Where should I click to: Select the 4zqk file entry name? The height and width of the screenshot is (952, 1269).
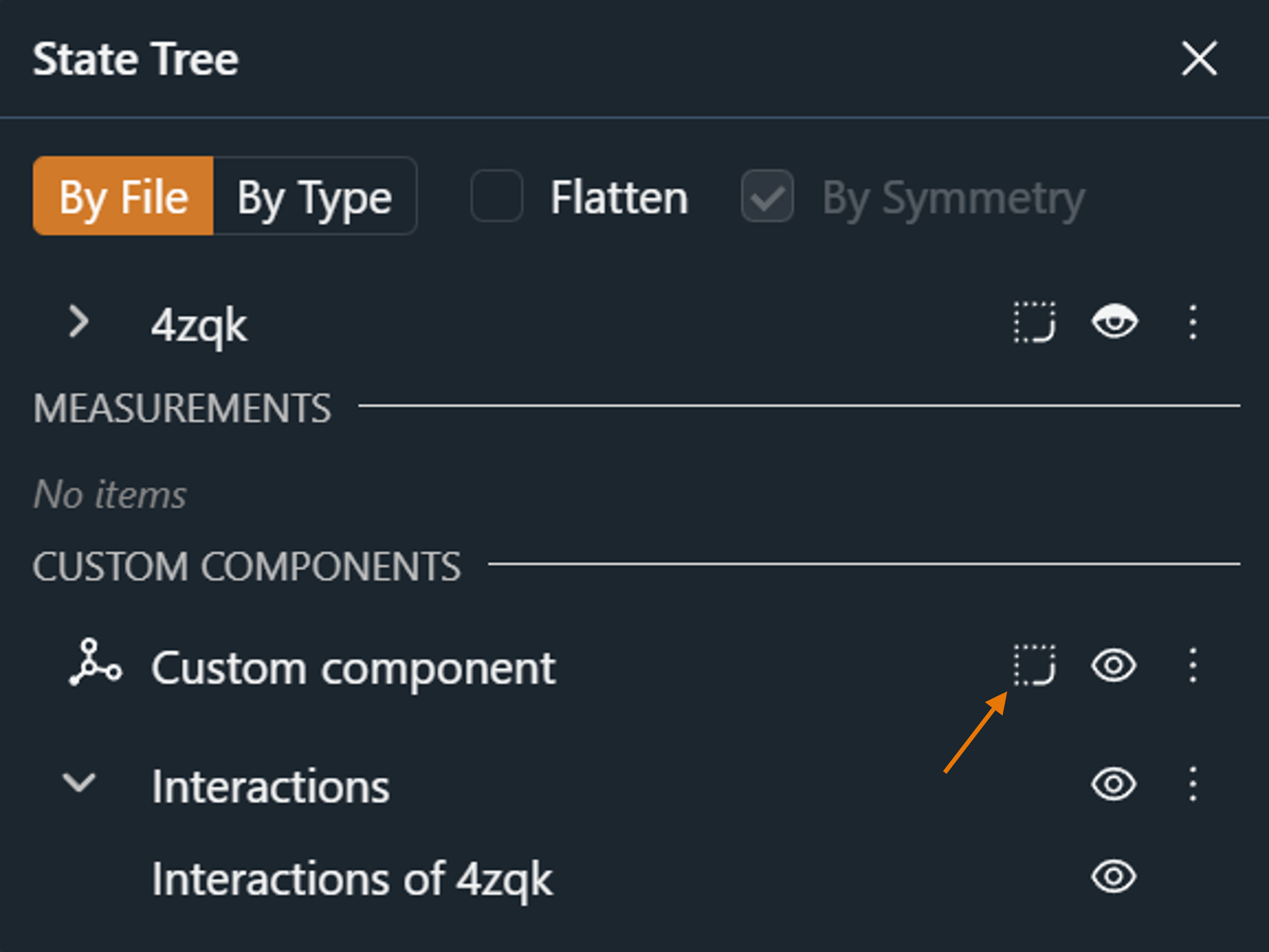coord(199,325)
